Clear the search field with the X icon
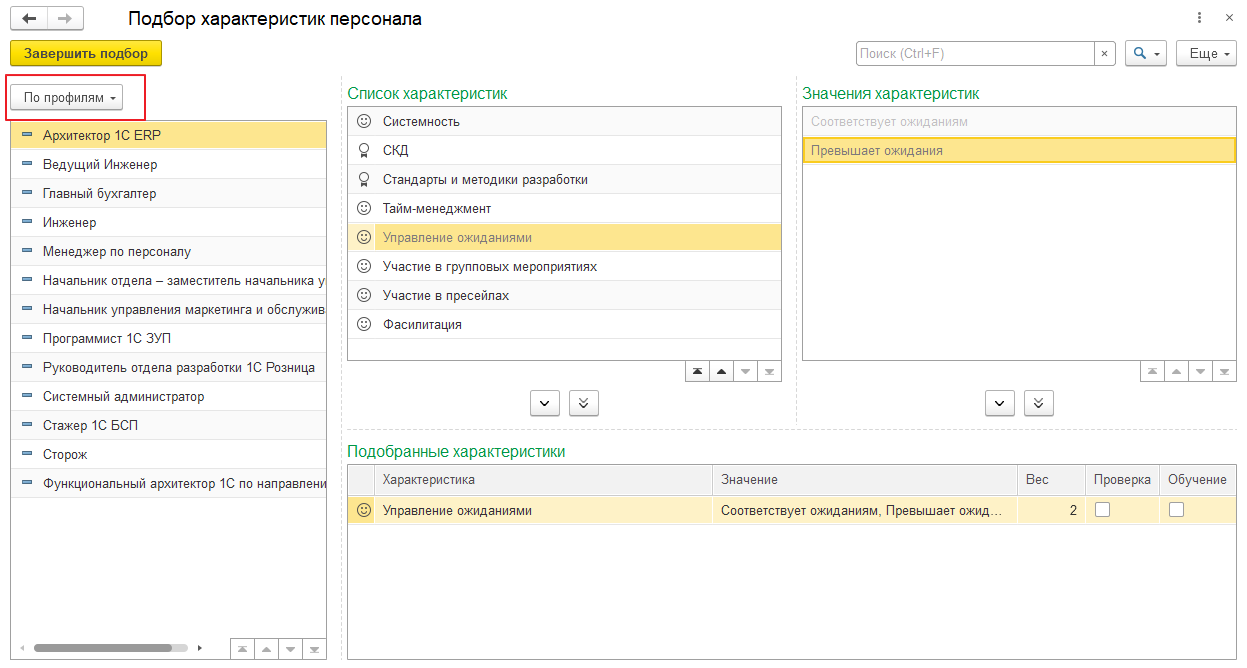 1104,54
